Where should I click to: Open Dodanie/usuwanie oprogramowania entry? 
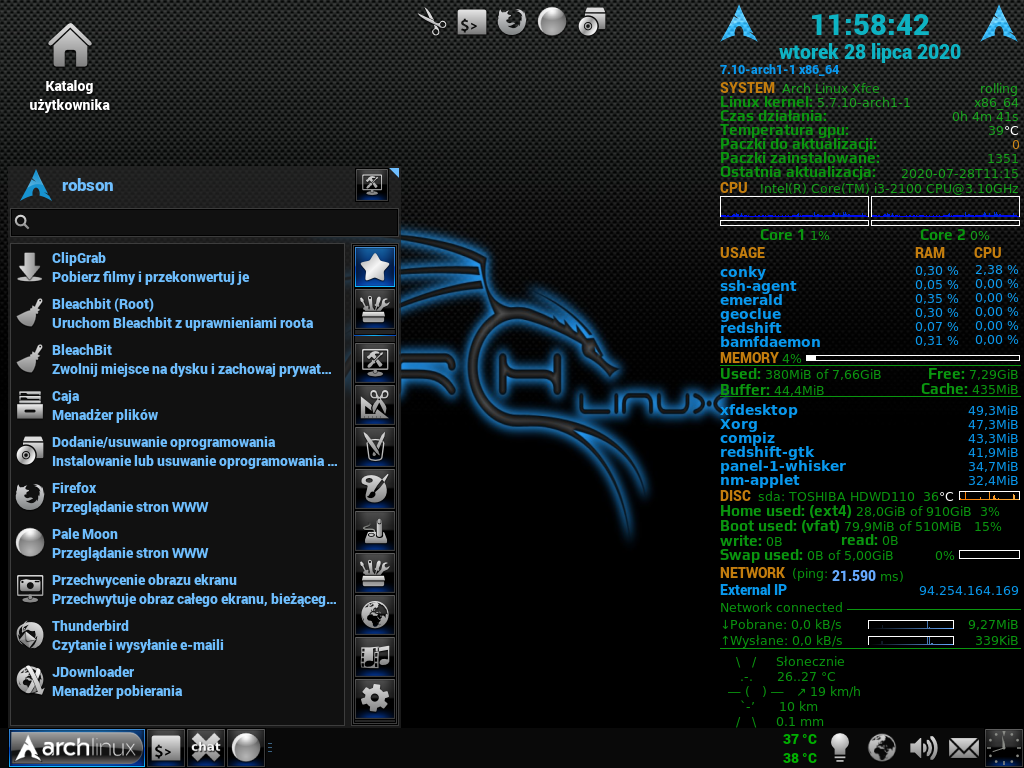177,451
